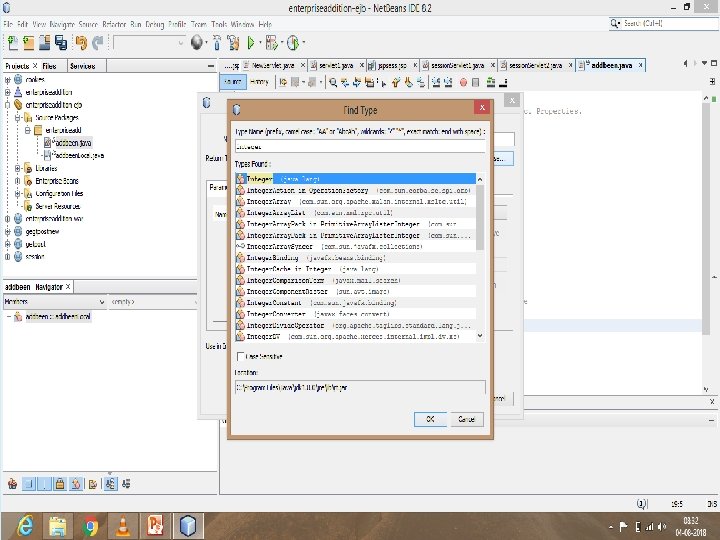720x540 pixels.
Task: Toggle the sort-by-name Navigator button
Action: click(x=110, y=484)
